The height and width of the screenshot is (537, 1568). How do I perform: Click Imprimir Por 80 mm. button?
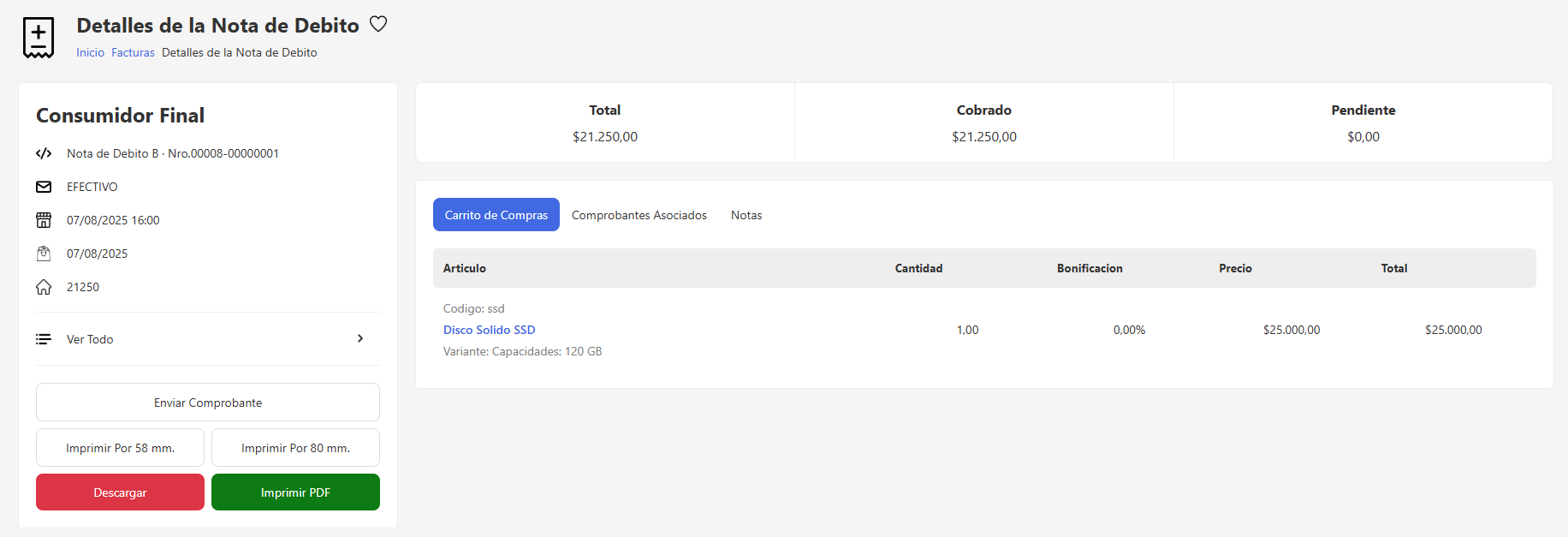tap(295, 448)
